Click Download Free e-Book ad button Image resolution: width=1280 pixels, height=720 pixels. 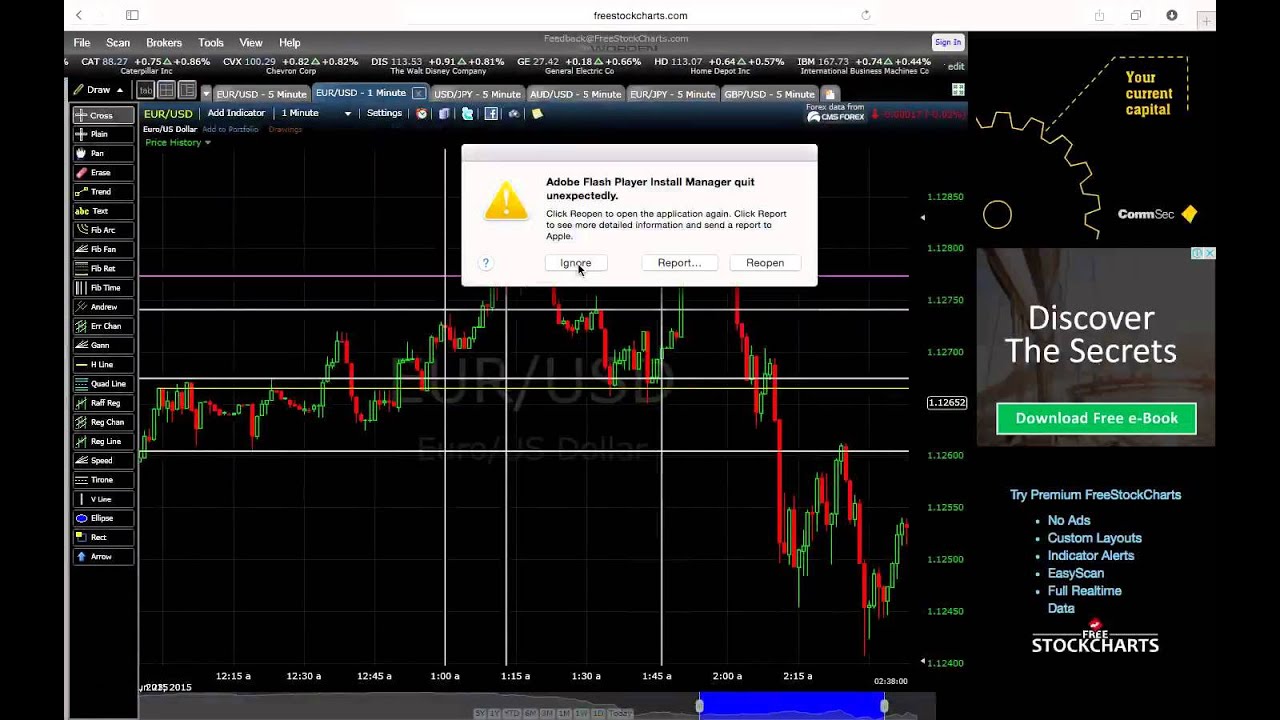tap(1097, 418)
